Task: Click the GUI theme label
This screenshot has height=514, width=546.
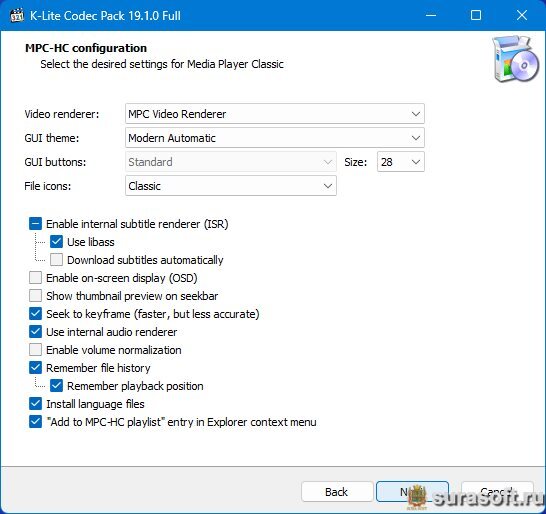Action: point(52,138)
